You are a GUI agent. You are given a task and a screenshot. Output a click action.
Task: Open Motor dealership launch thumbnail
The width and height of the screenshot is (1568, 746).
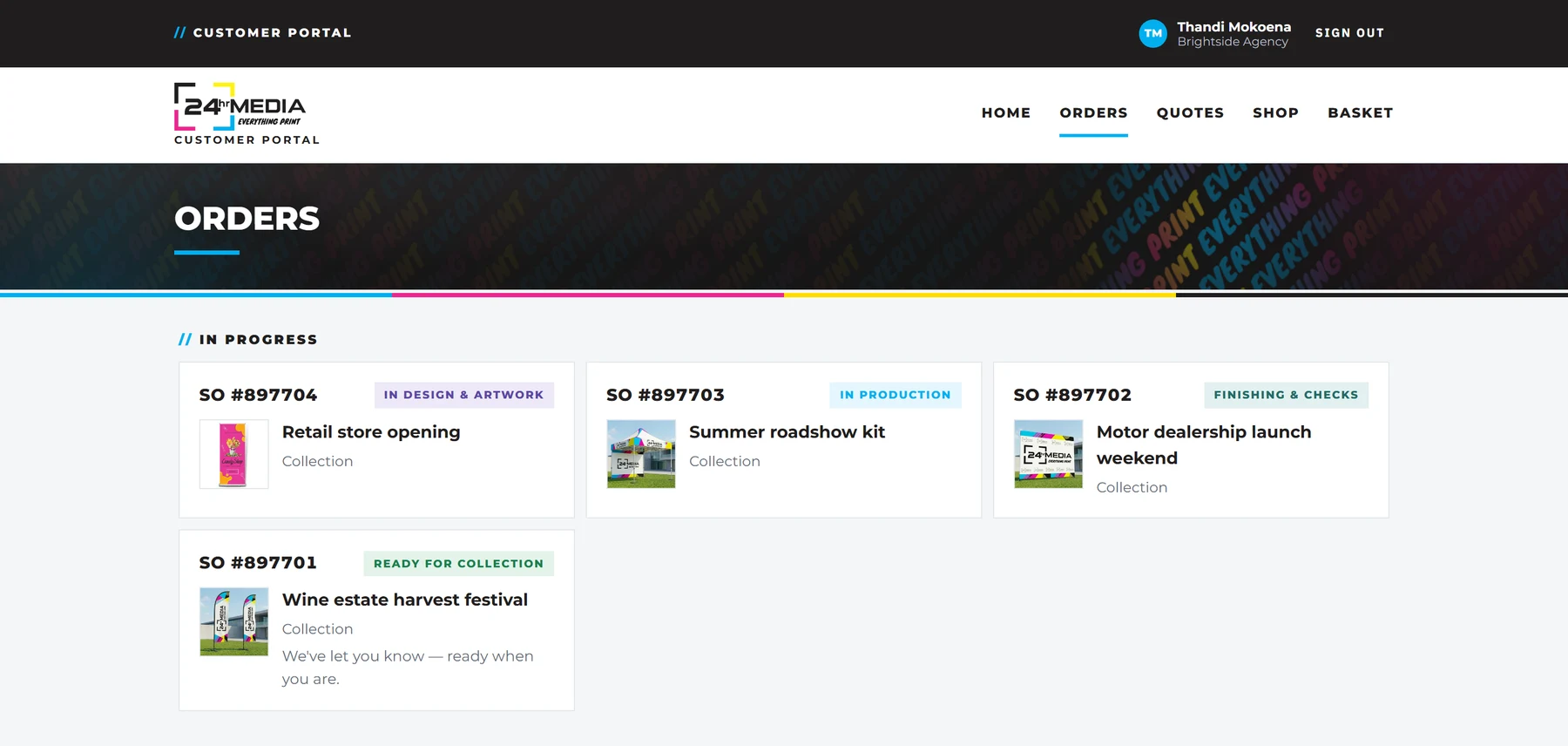pos(1048,454)
